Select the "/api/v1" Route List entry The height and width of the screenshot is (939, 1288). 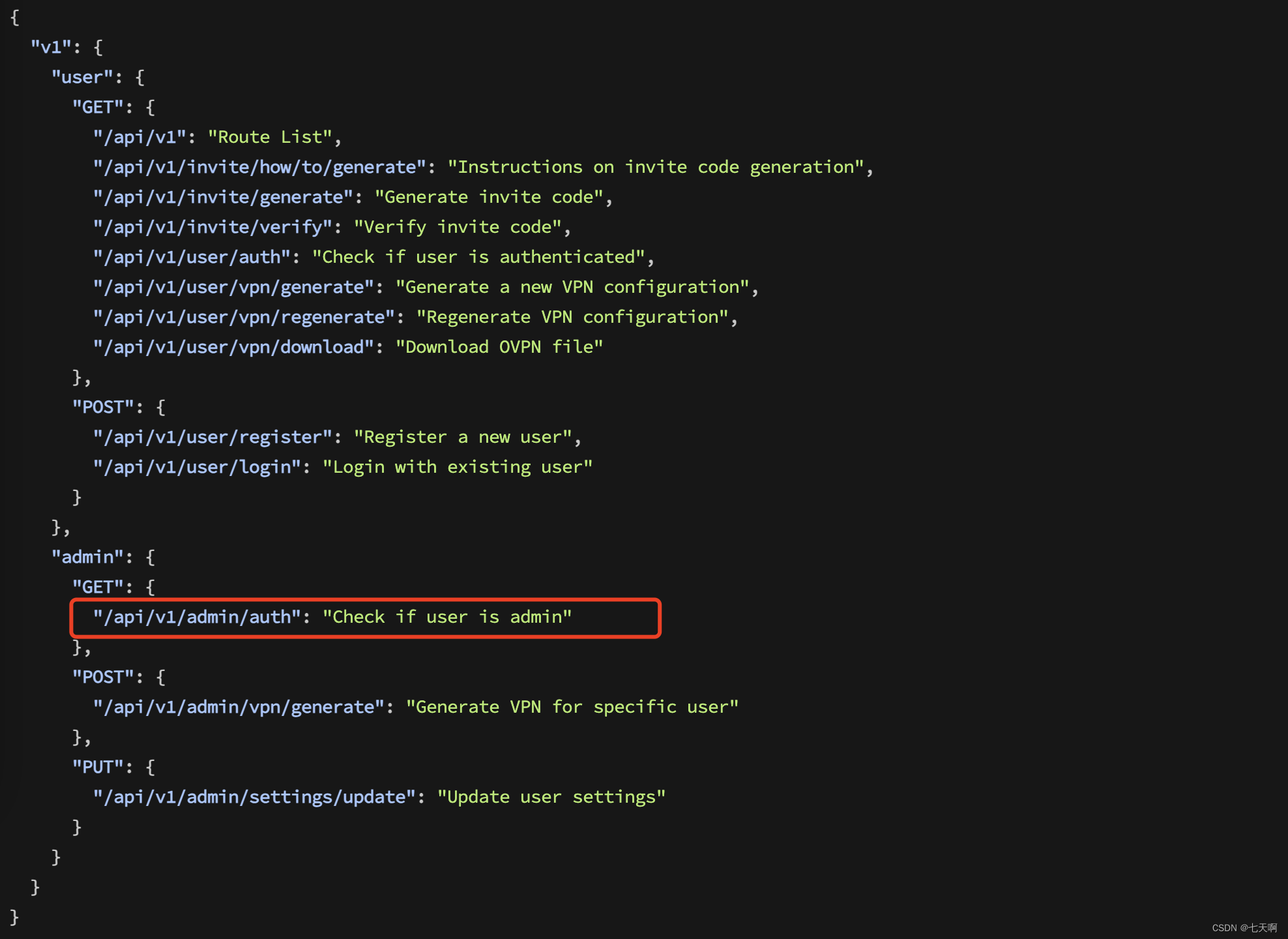point(155,137)
